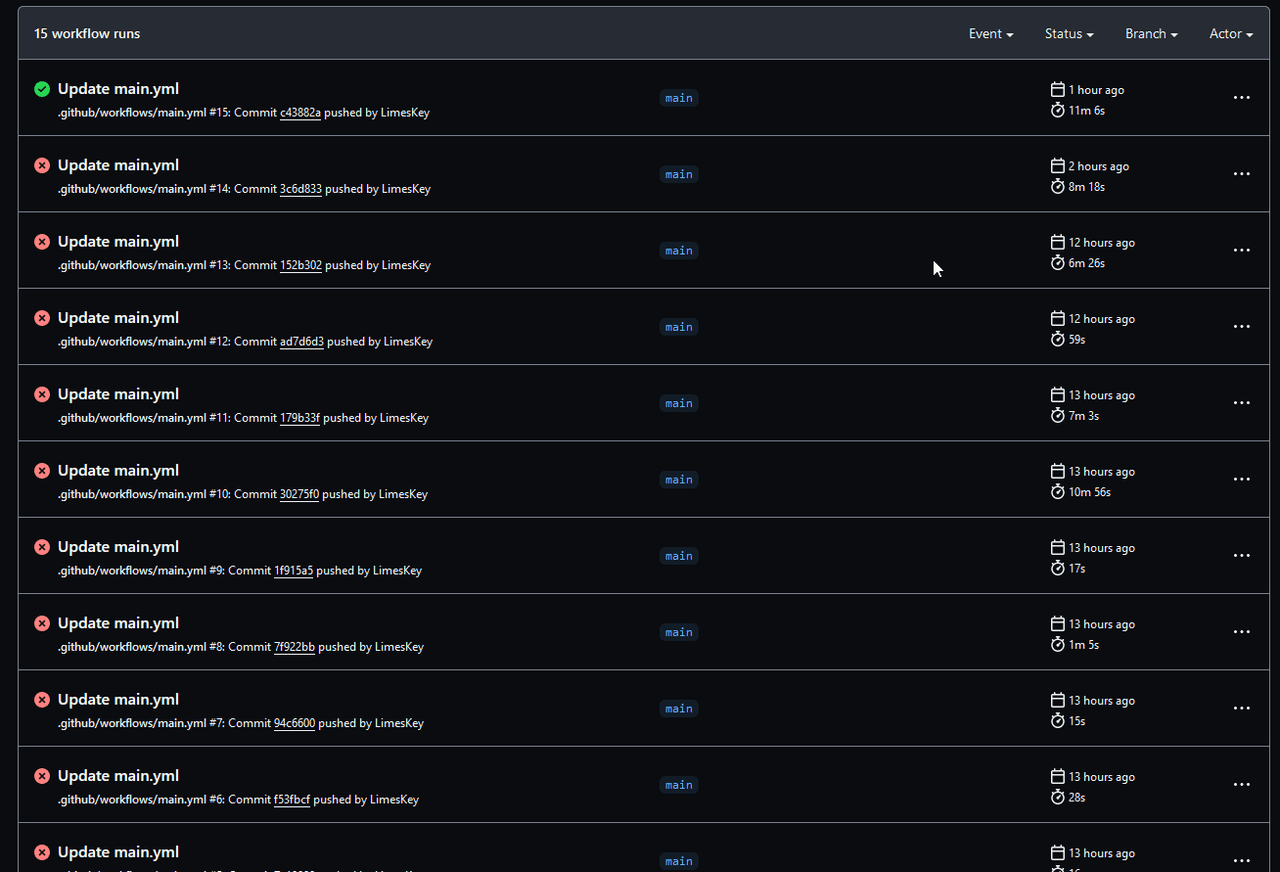1280x872 pixels.
Task: Open the Actor filter dropdown
Action: click(1230, 34)
